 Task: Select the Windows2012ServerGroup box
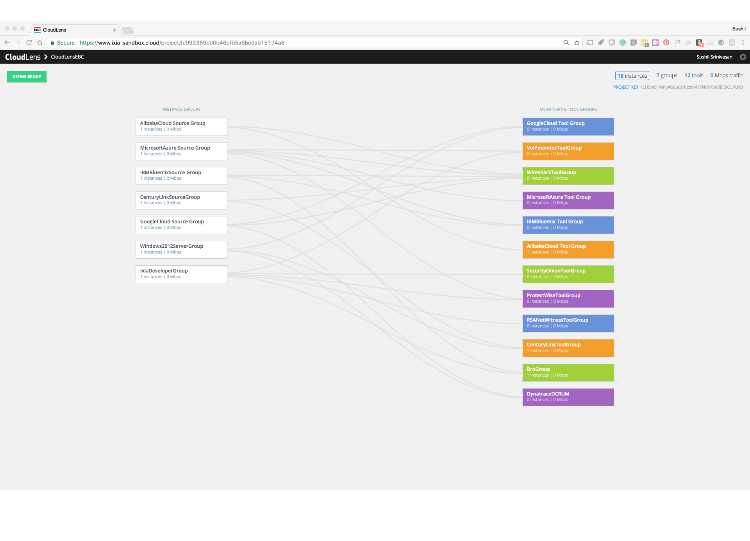tap(181, 249)
